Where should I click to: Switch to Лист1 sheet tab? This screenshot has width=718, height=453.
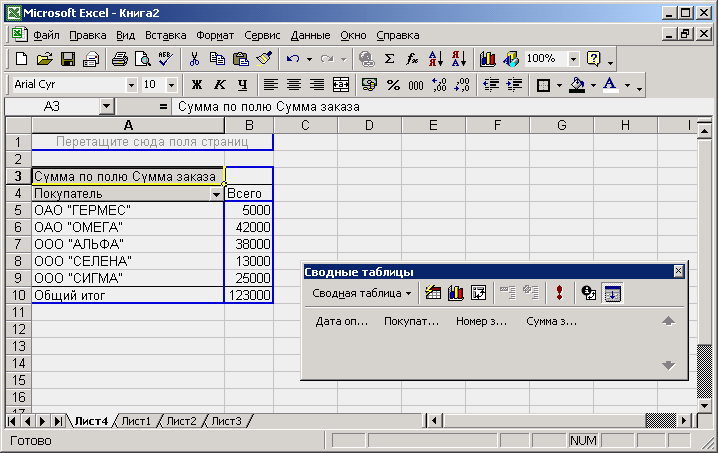pyautogui.click(x=136, y=420)
